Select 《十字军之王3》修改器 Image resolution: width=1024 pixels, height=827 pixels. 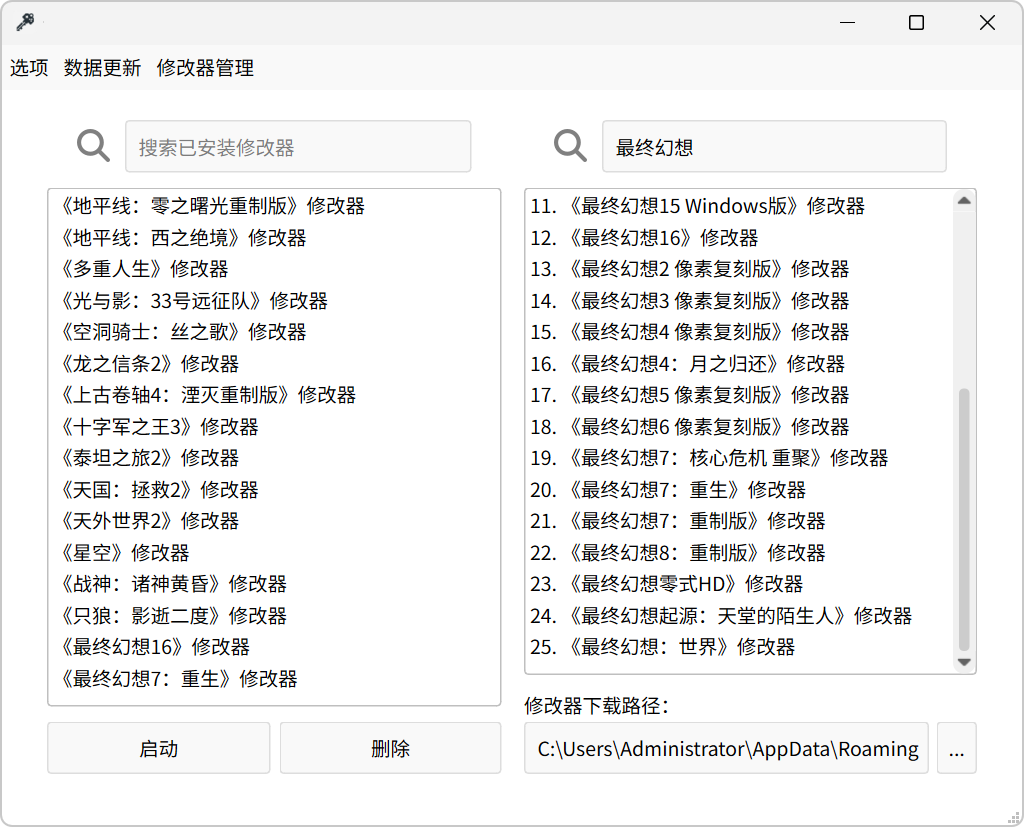click(x=274, y=427)
